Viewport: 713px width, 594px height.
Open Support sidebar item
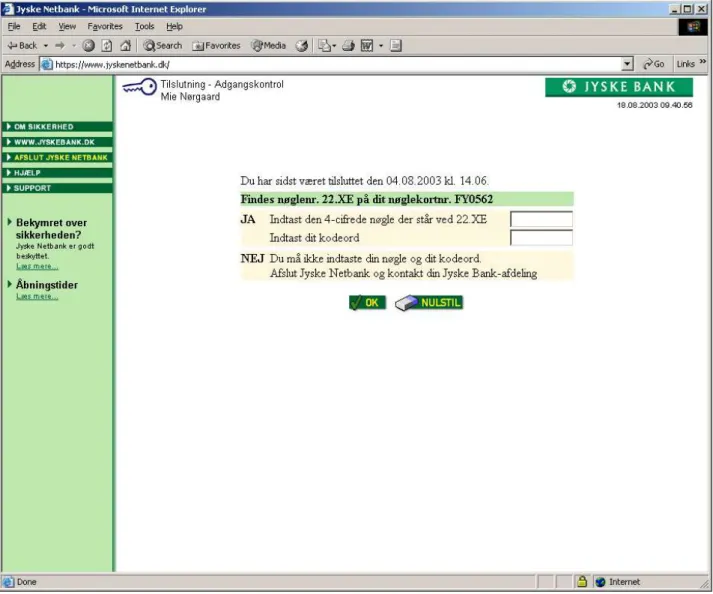click(x=57, y=188)
